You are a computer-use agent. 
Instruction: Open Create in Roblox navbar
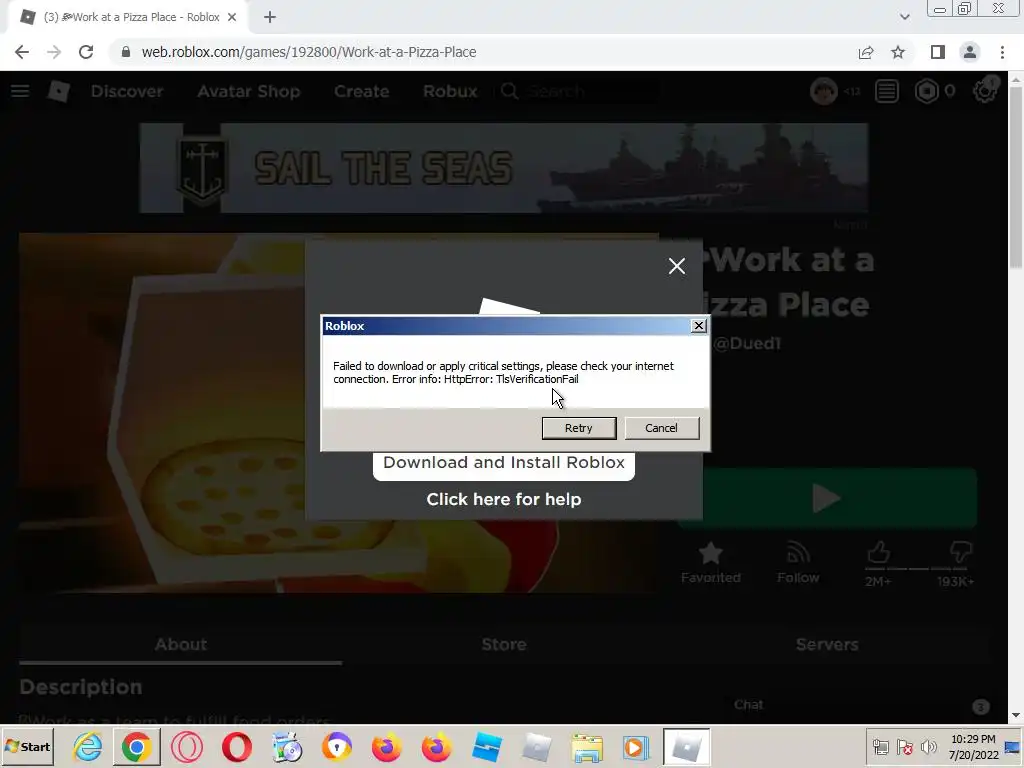pyautogui.click(x=362, y=91)
